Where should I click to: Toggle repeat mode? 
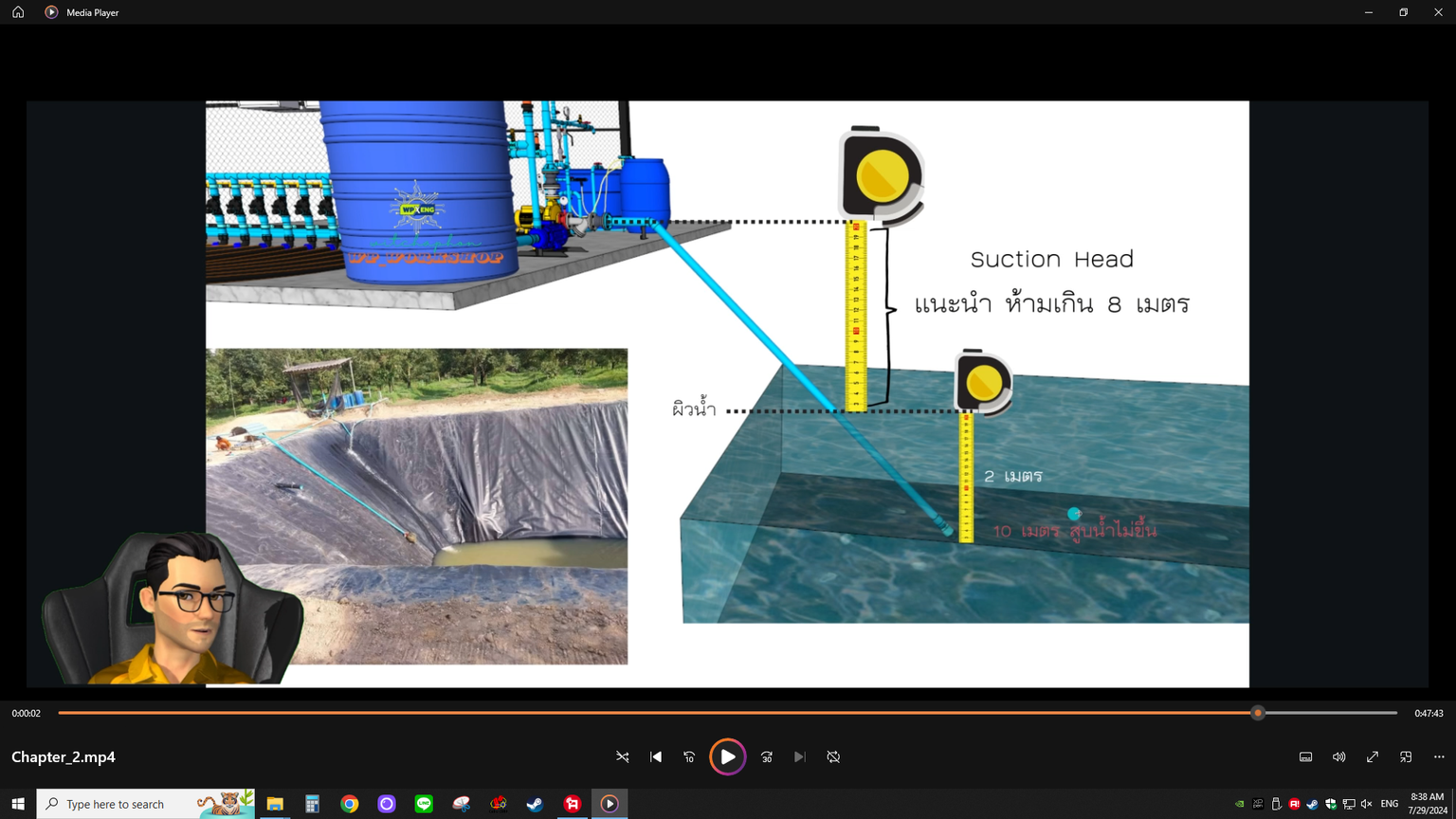click(833, 756)
